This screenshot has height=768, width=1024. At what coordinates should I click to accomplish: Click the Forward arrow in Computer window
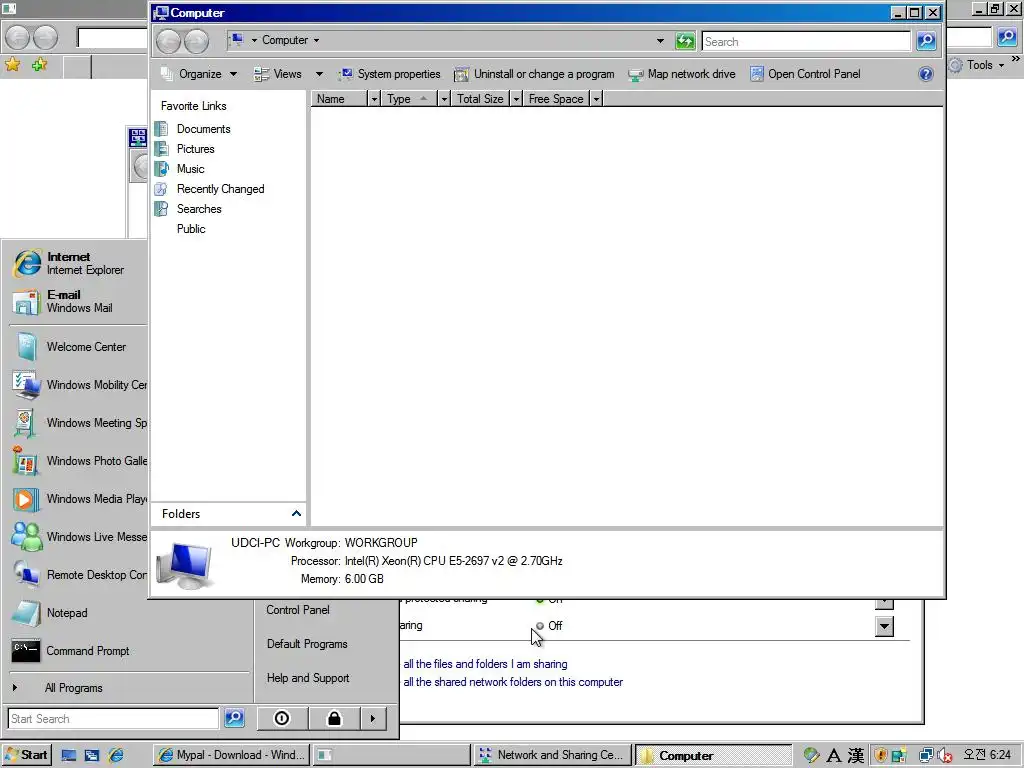[196, 41]
